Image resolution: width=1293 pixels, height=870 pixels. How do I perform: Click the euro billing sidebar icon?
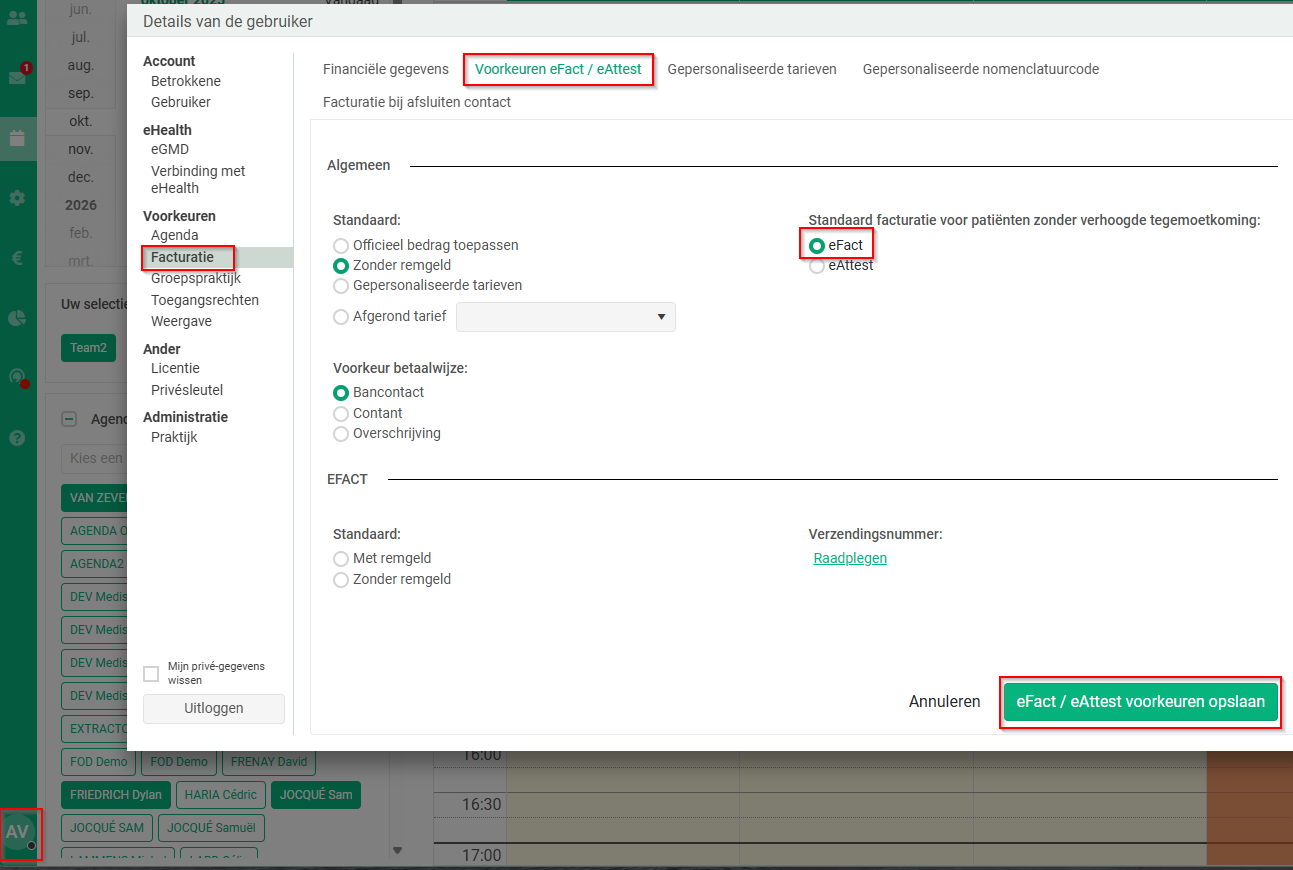(17, 258)
